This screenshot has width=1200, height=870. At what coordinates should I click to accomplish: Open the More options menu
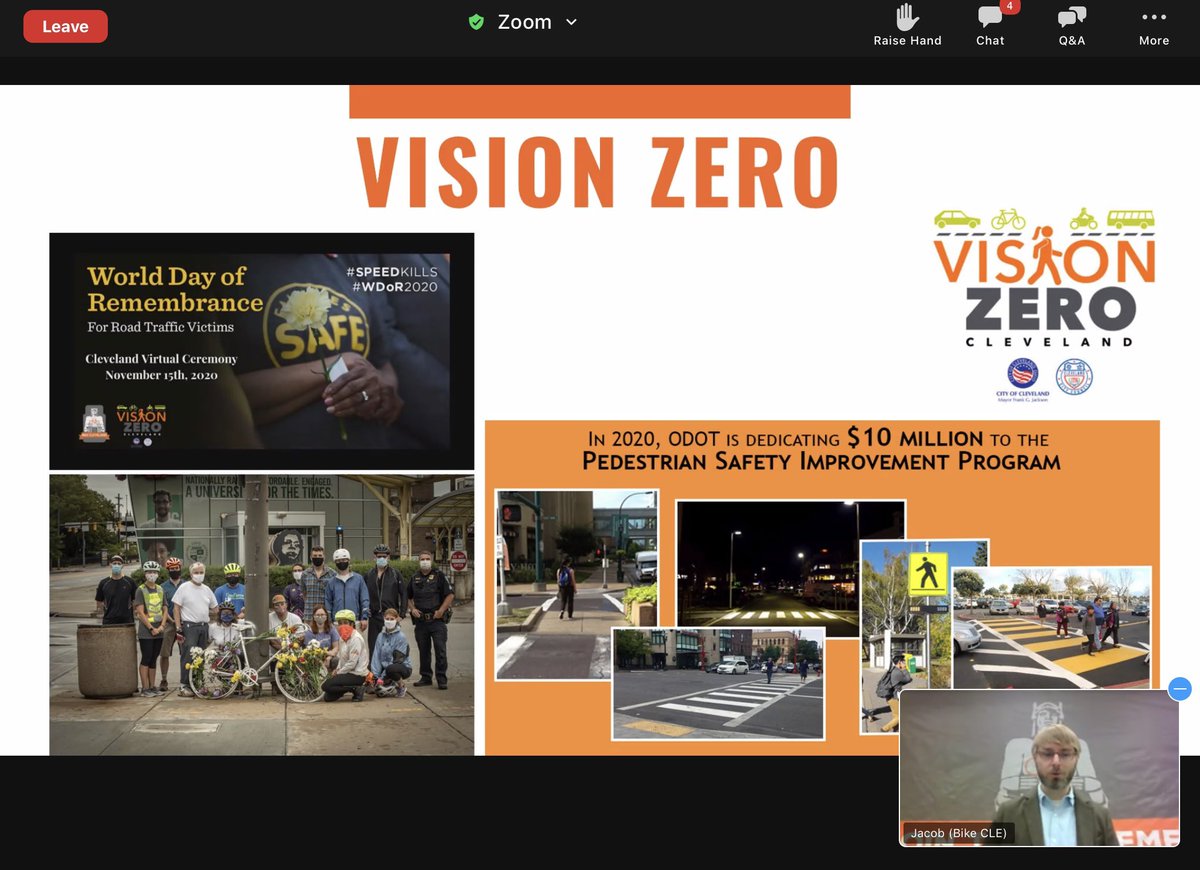1153,26
